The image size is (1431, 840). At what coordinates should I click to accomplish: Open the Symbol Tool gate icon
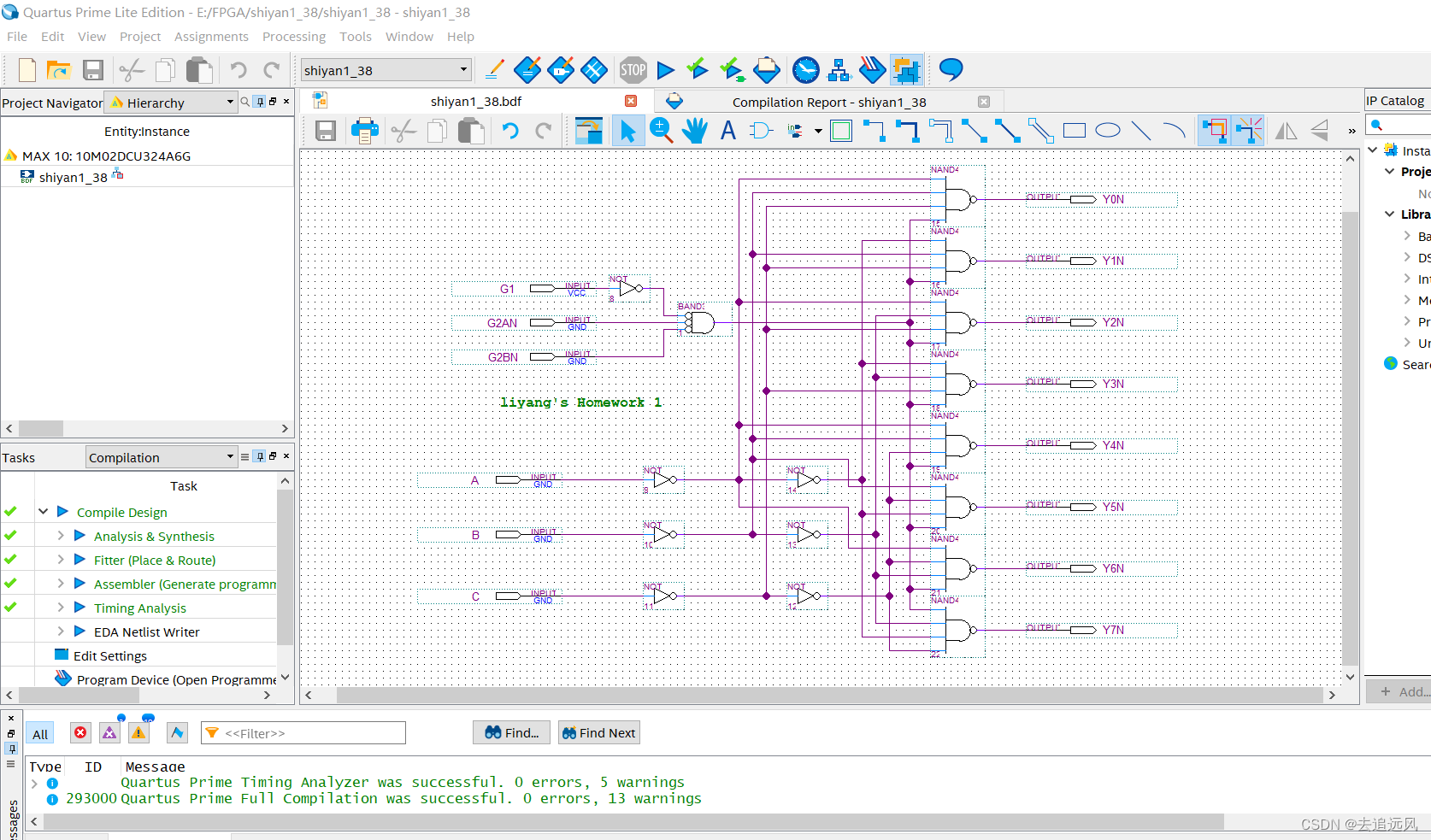pyautogui.click(x=760, y=131)
